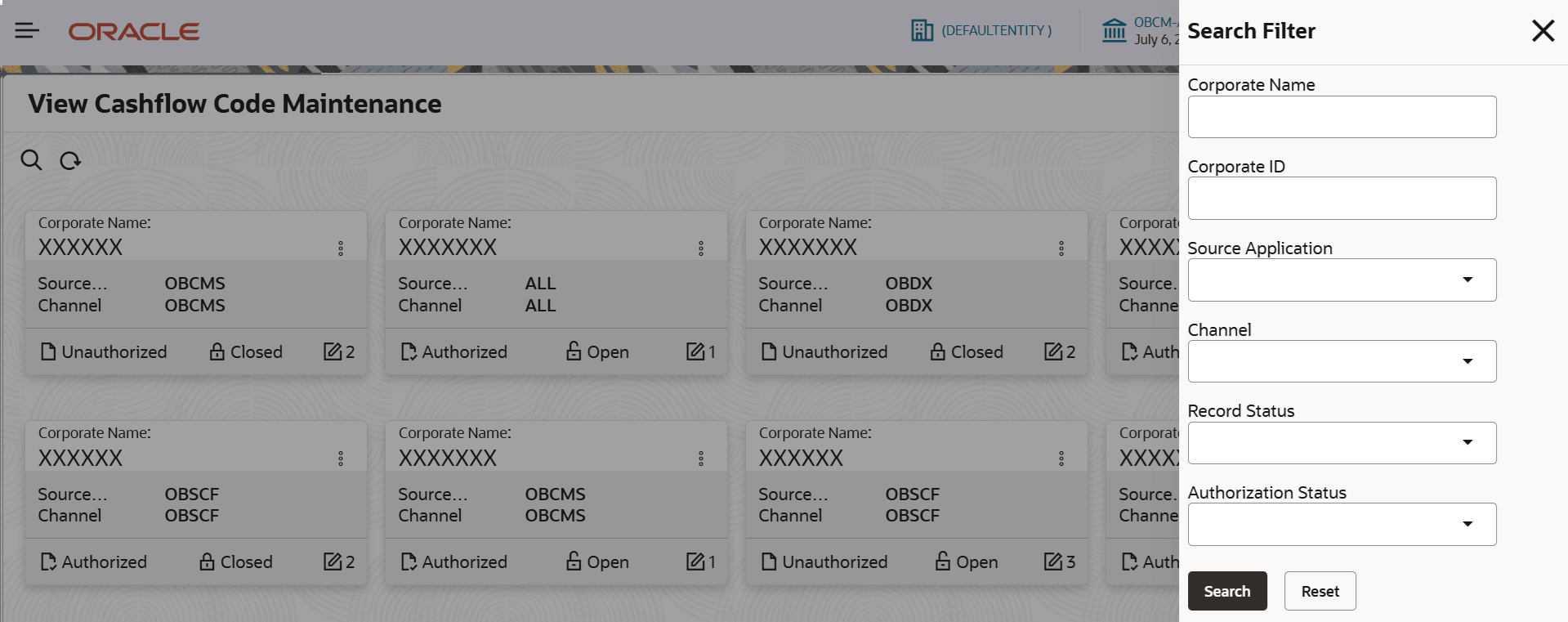Open options menu on OBCMS Unauthorized card
This screenshot has height=622, width=1568.
tap(341, 248)
